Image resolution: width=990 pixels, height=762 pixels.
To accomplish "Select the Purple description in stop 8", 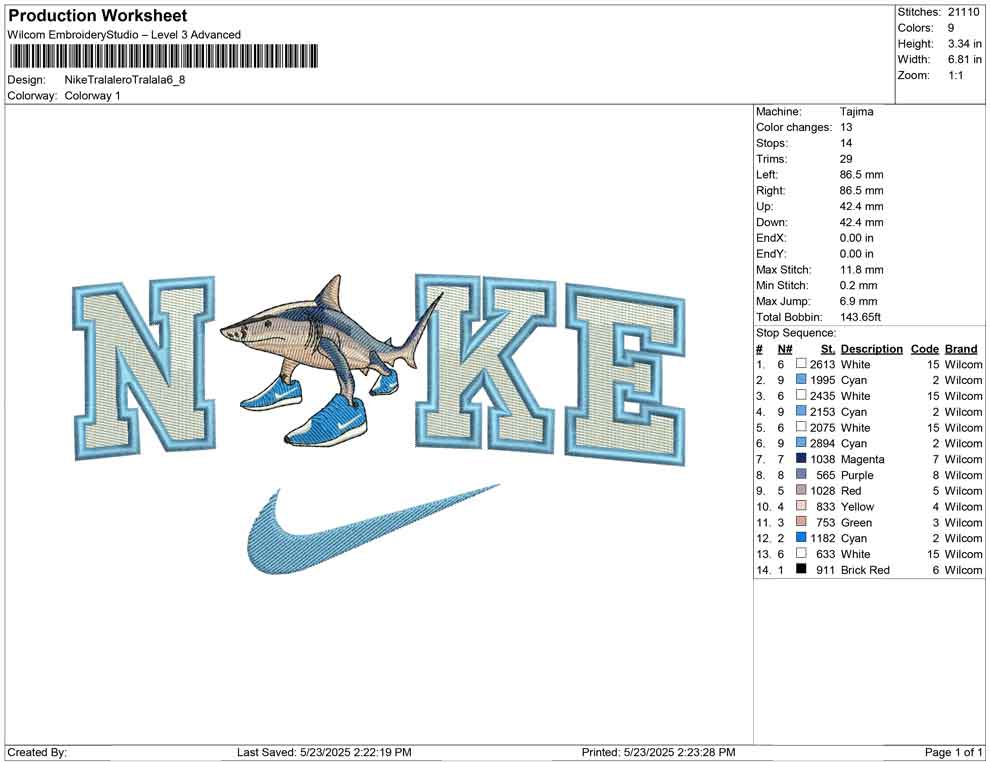I will (x=857, y=475).
